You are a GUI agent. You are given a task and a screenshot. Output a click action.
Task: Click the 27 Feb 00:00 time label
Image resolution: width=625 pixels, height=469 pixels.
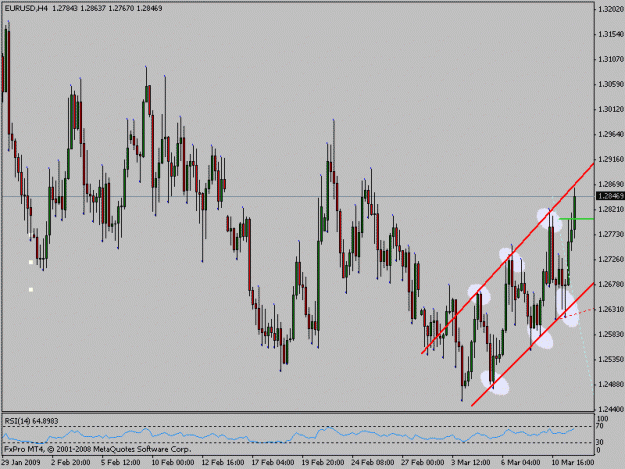pyautogui.click(x=423, y=463)
